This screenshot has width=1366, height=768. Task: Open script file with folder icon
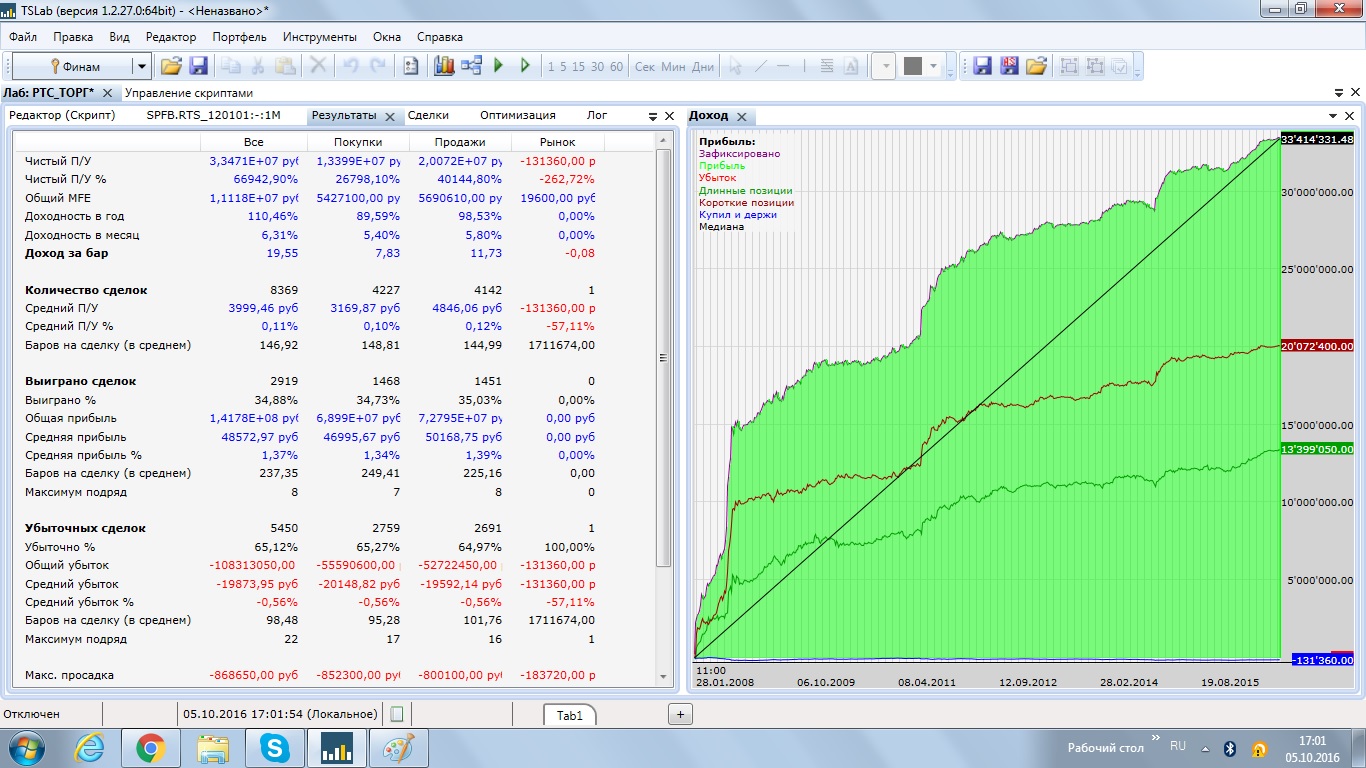[x=171, y=66]
